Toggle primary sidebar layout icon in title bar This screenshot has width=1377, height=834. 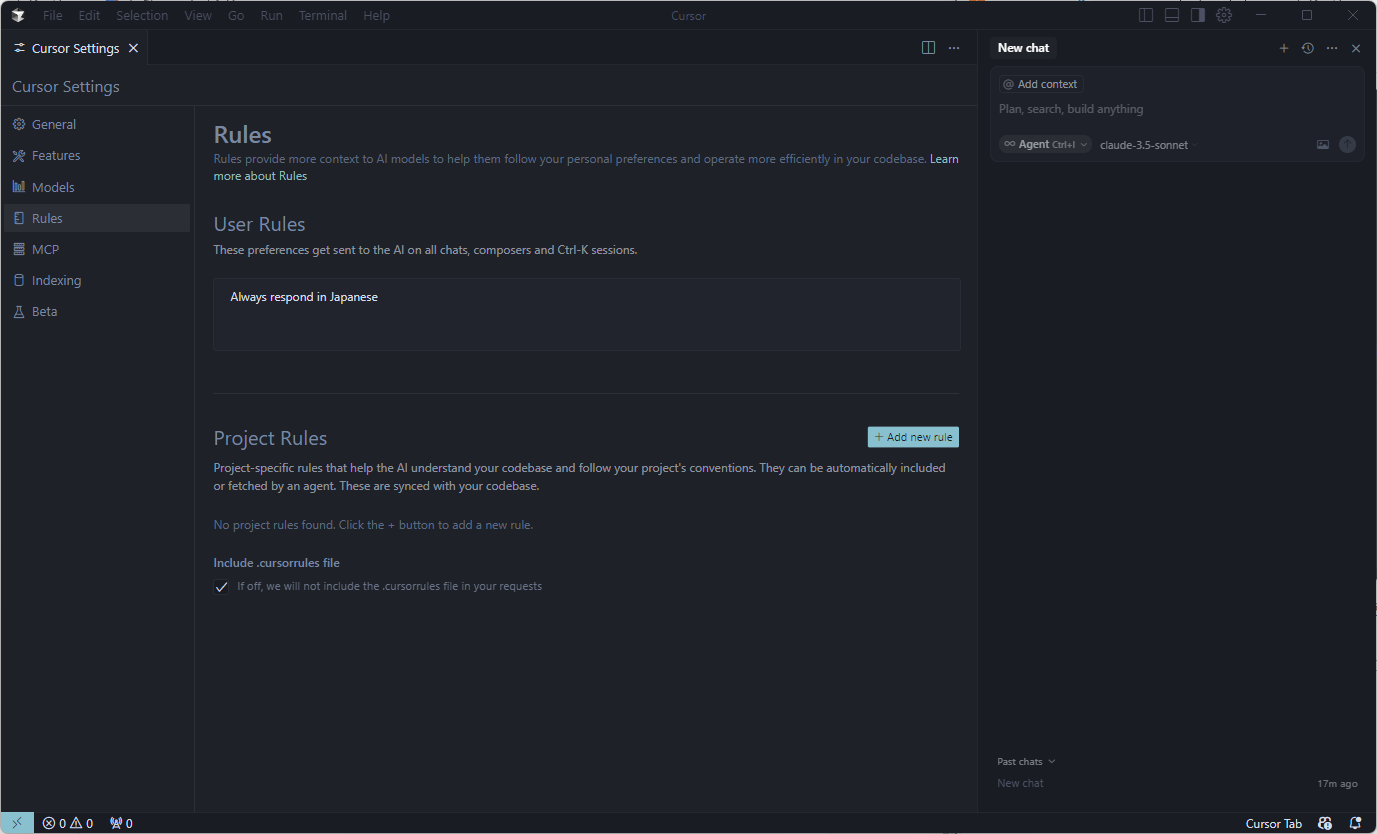[x=1146, y=15]
